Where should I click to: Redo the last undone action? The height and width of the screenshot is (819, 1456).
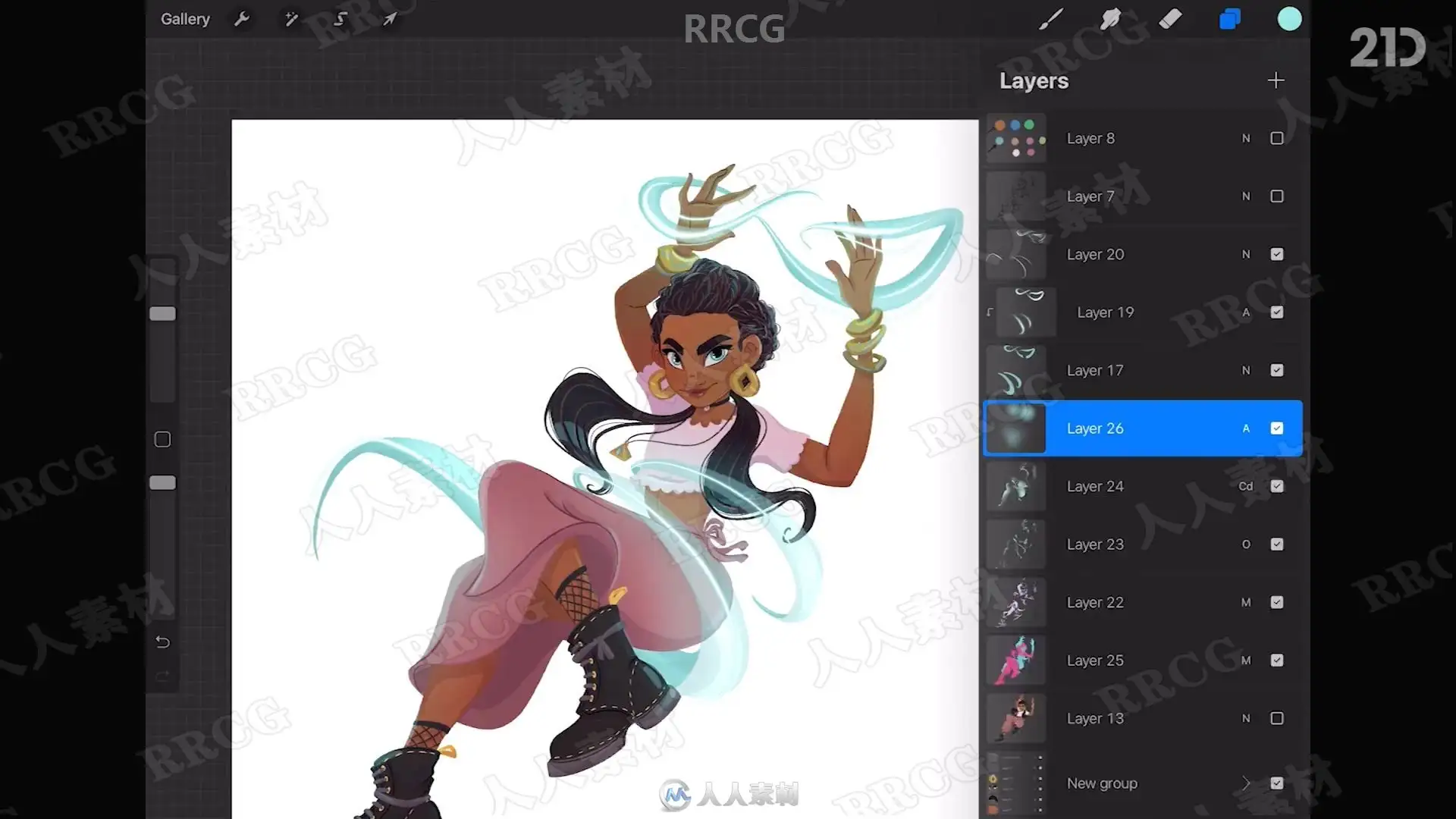tap(162, 676)
